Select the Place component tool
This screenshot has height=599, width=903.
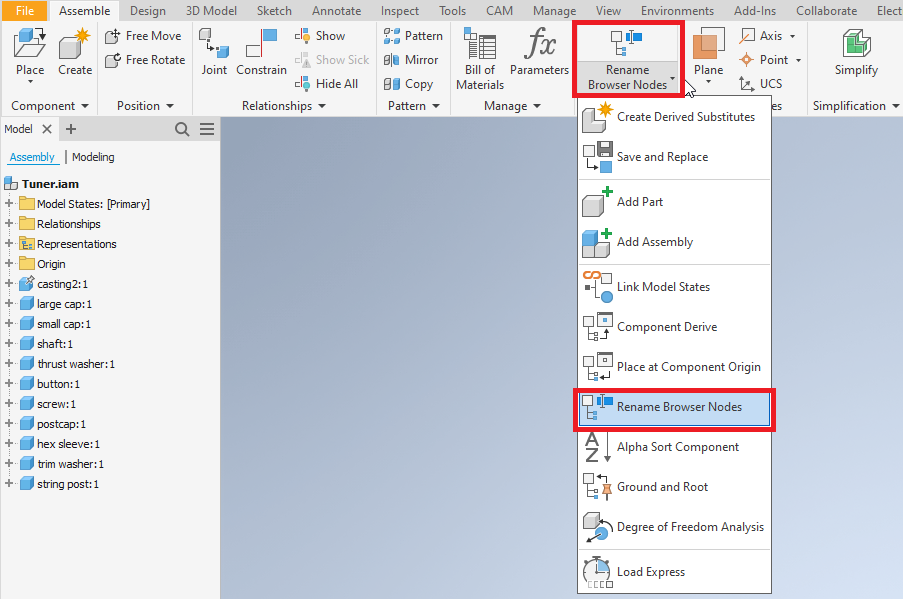(29, 52)
